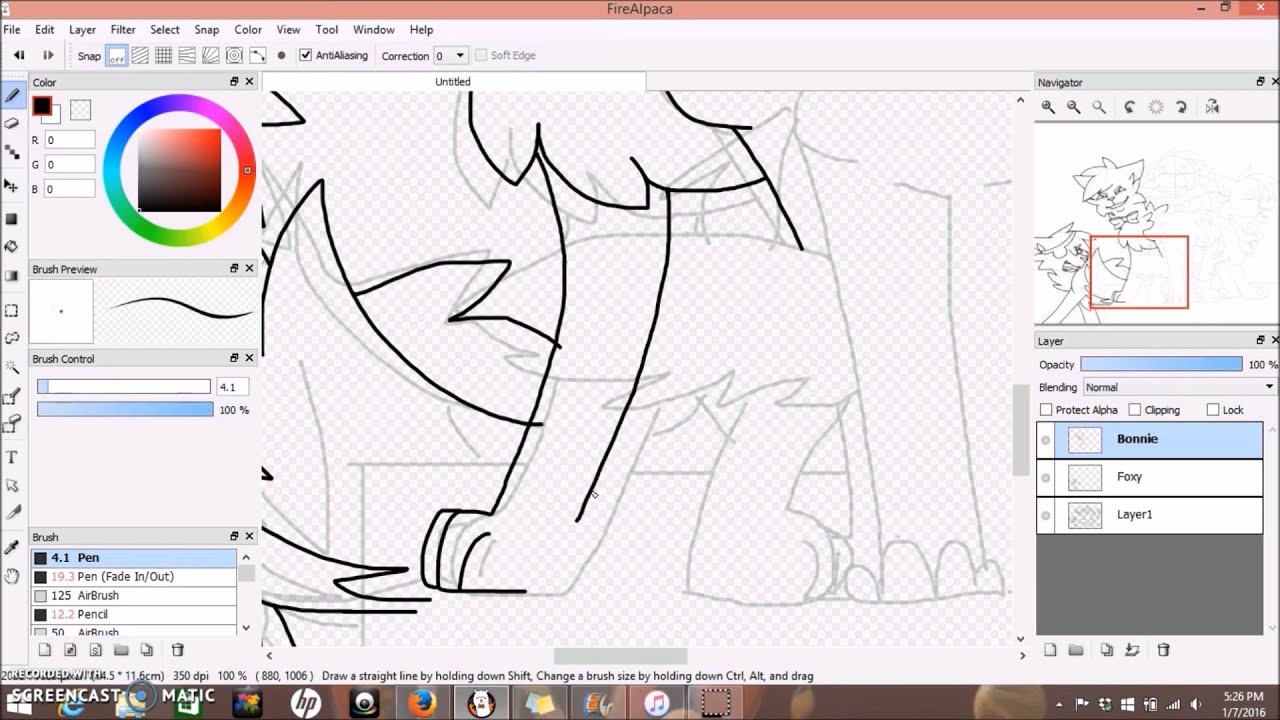Select the Fill rectangle tool
Screen dimensions: 1280x720
[12, 219]
